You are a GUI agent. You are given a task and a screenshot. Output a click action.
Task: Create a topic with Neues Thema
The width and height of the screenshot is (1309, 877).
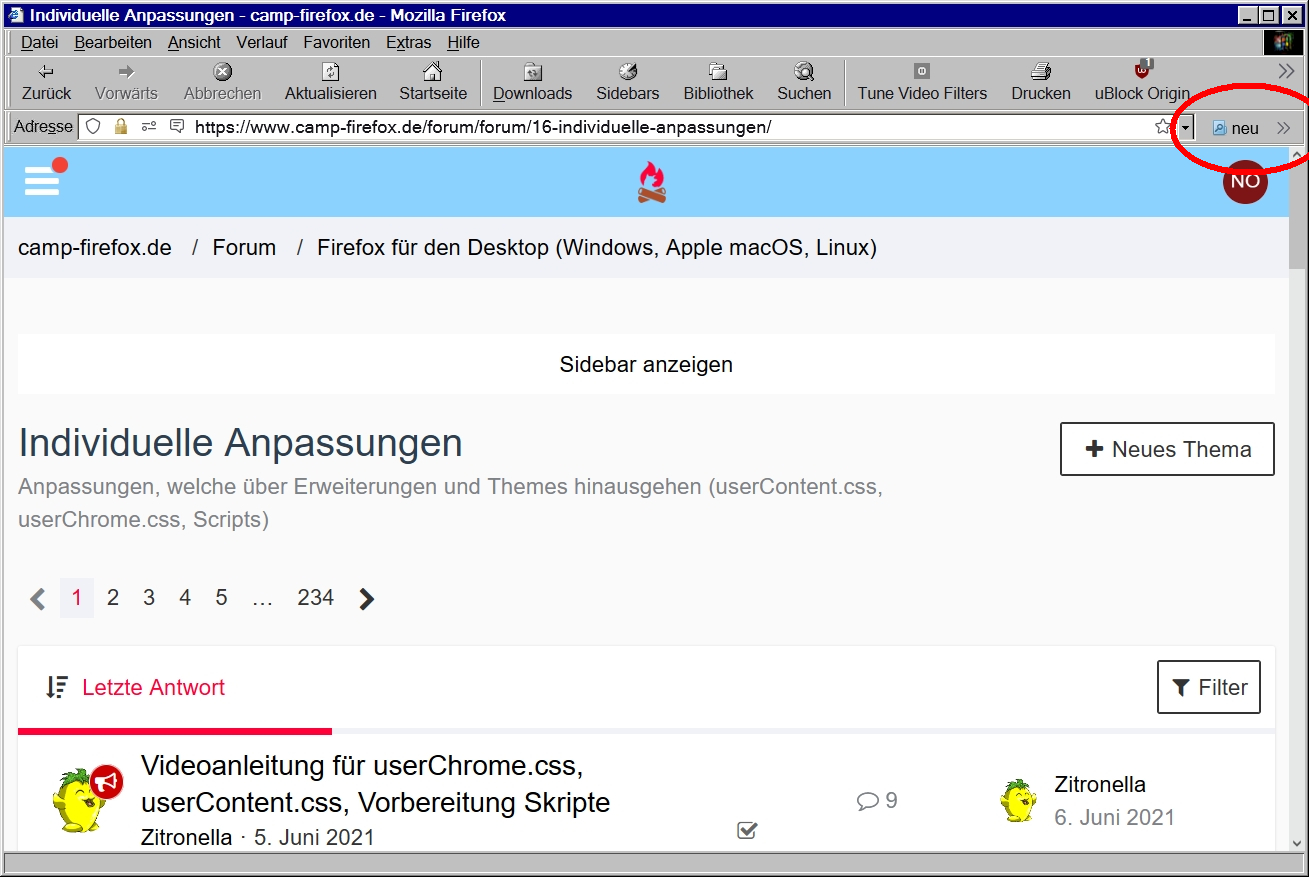click(1167, 449)
